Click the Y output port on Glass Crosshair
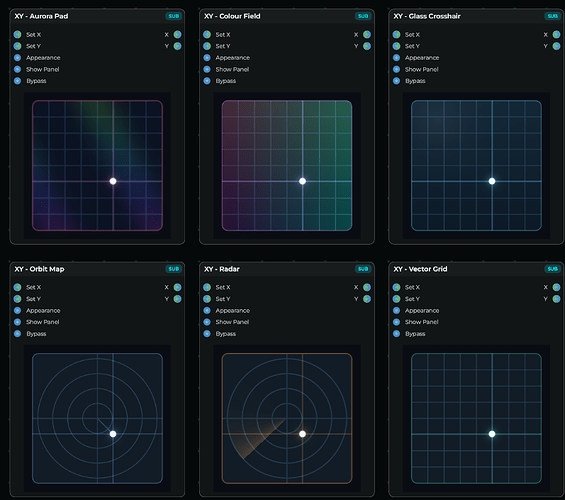Image resolution: width=565 pixels, height=500 pixels. tap(556, 46)
